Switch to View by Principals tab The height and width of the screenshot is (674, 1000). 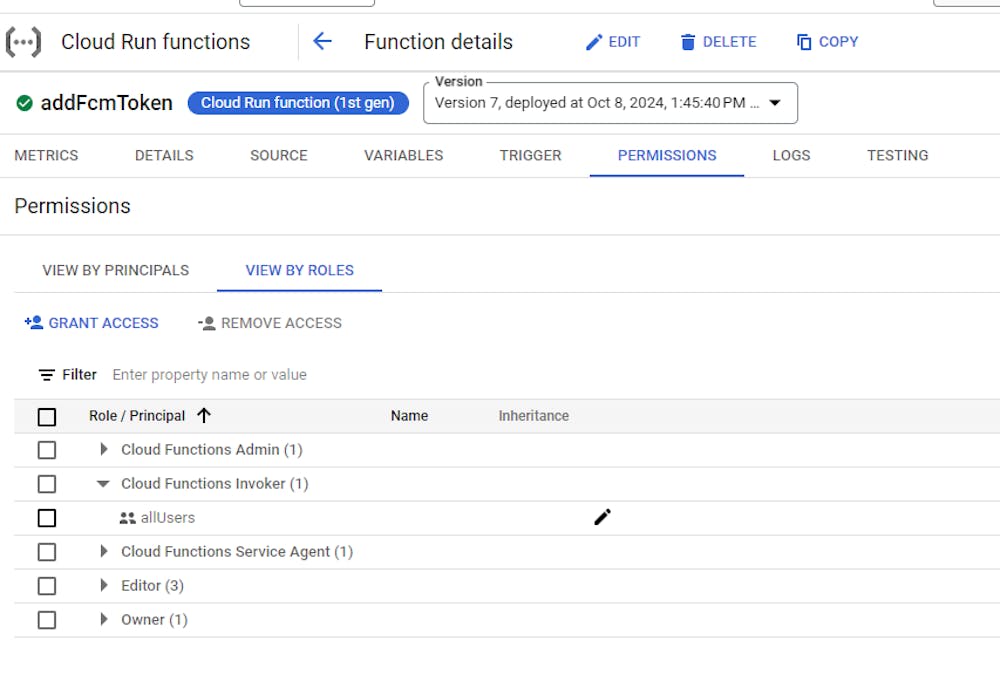115,270
